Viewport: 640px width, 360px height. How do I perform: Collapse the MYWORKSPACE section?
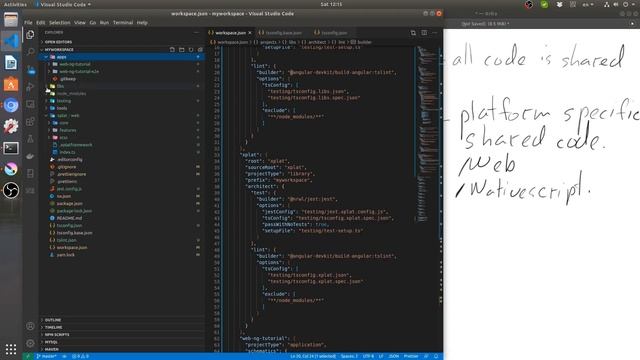[x=104, y=49]
